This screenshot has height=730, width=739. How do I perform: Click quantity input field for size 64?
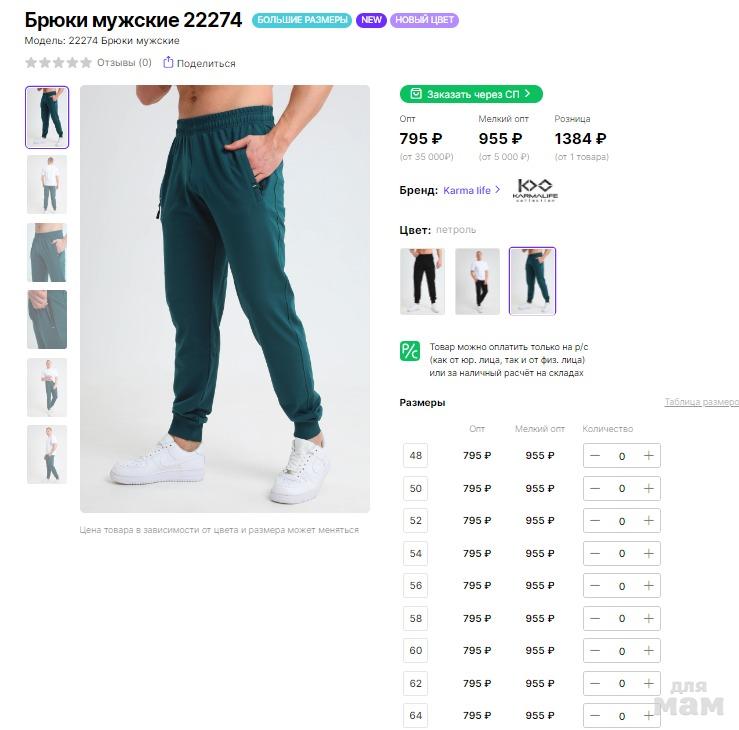[x=622, y=716]
